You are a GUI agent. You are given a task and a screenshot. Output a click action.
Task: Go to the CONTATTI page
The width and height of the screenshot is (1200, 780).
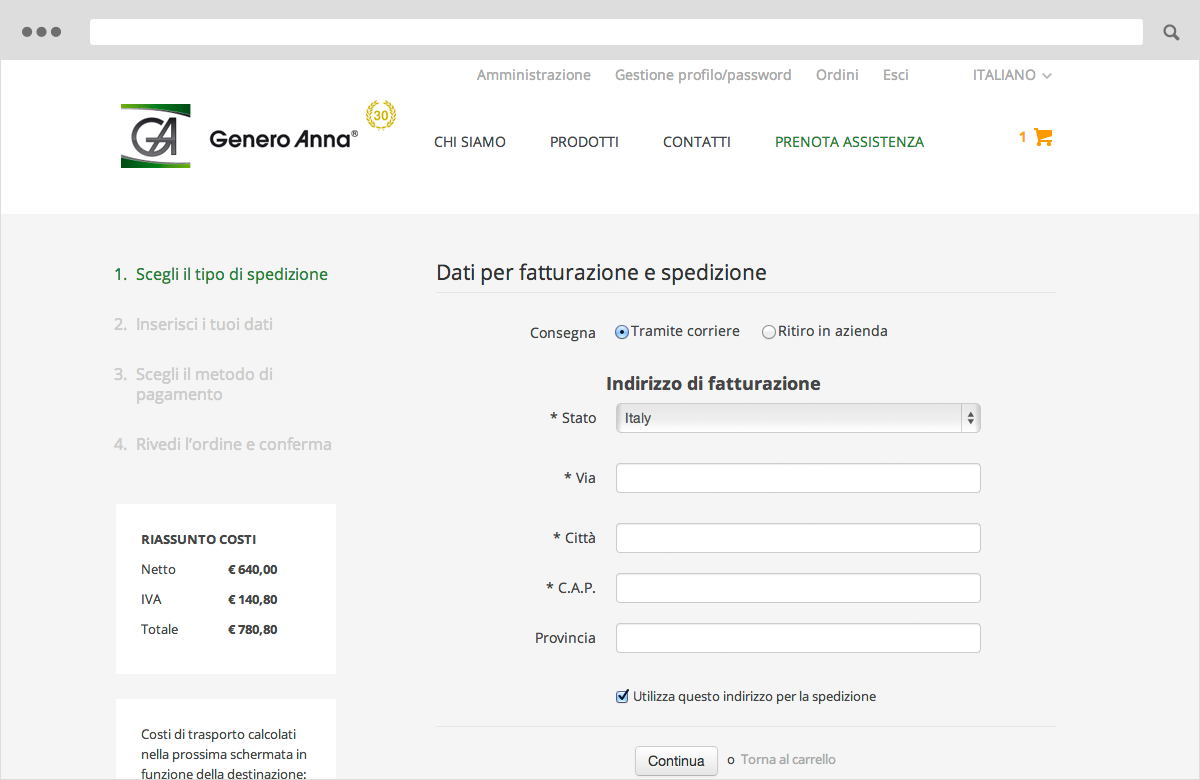696,142
